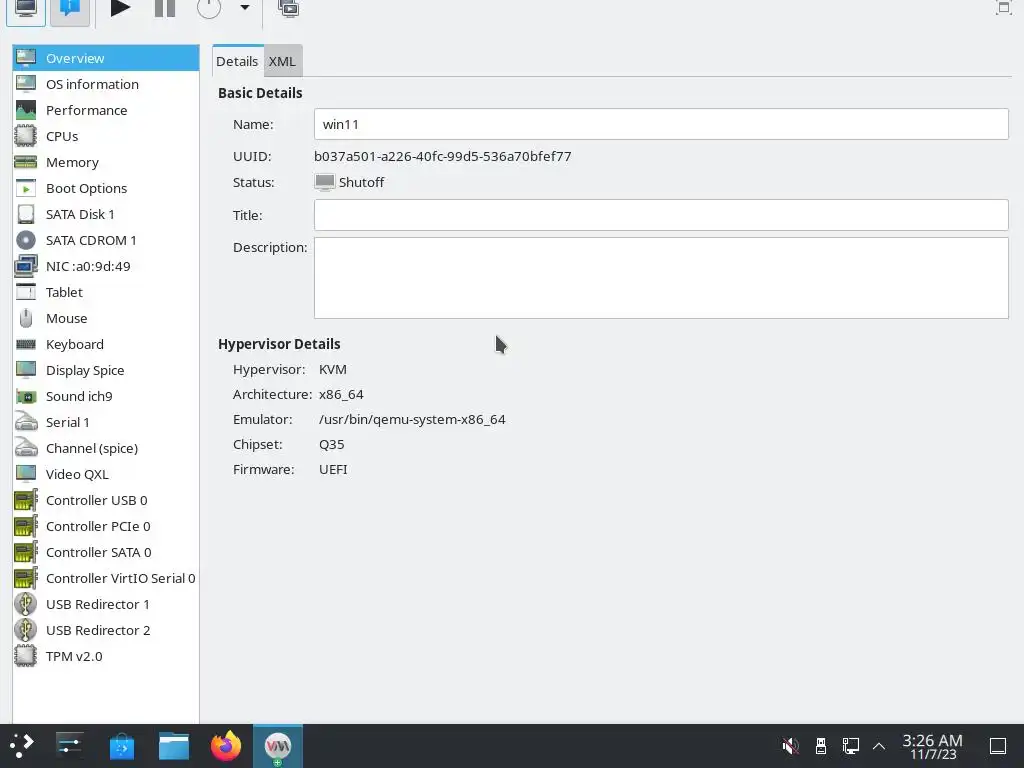Switch to the Details tab
Screen dimensions: 1024x768
pyautogui.click(x=237, y=61)
